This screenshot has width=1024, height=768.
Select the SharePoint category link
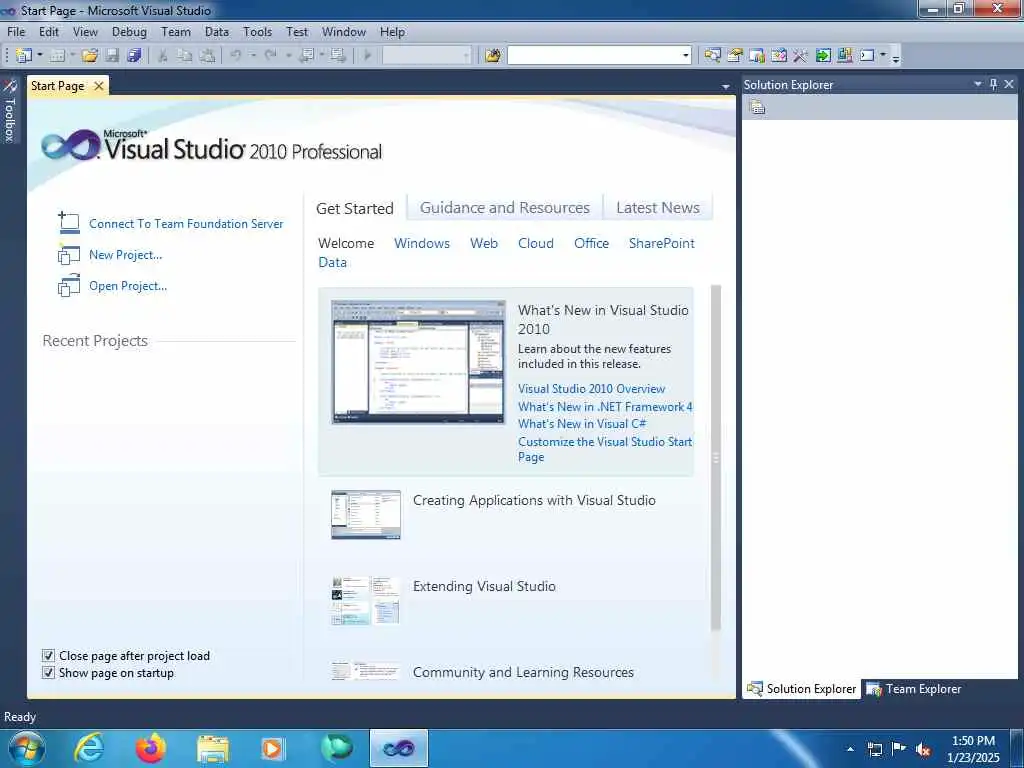662,243
